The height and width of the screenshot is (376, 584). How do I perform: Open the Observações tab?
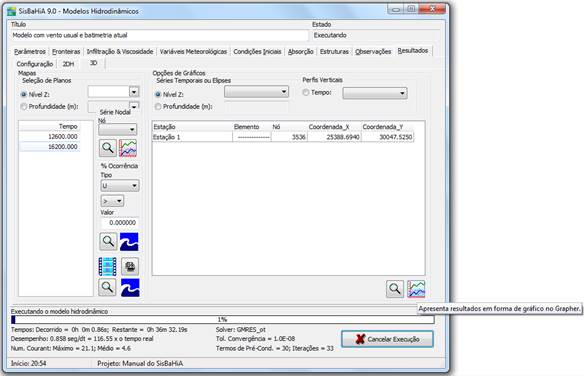click(373, 51)
